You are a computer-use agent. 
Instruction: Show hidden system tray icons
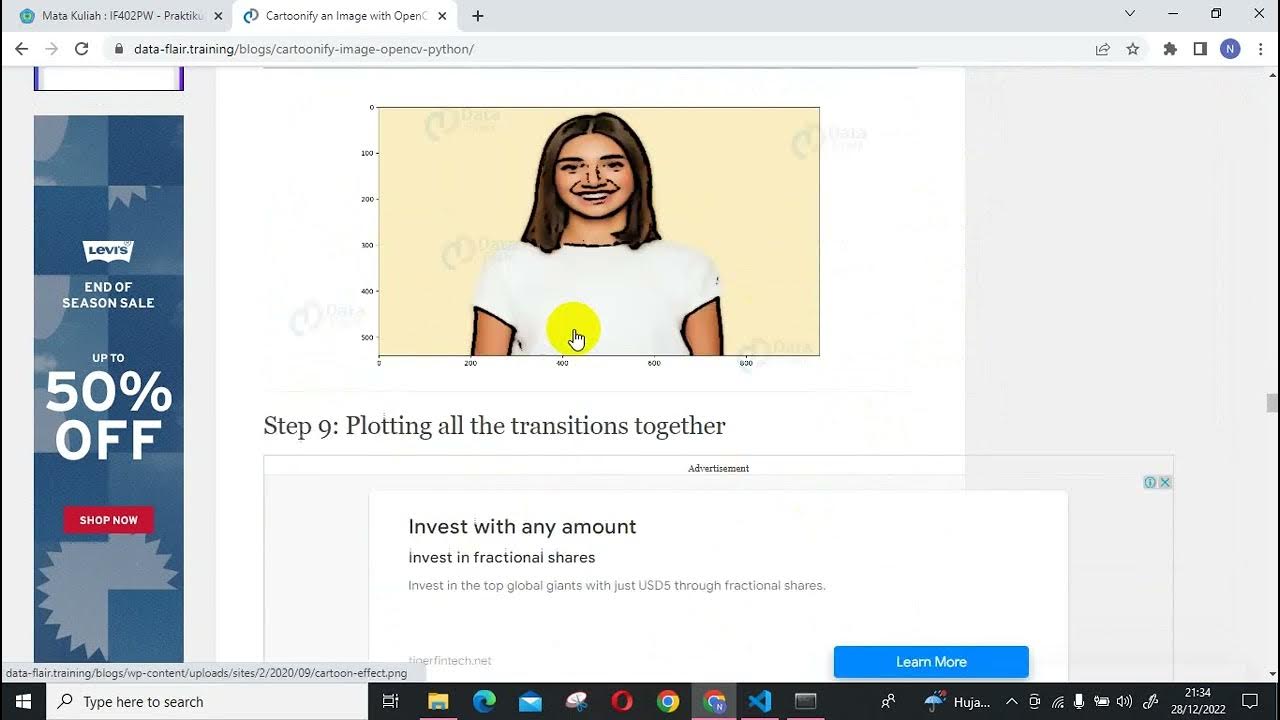tap(1011, 701)
